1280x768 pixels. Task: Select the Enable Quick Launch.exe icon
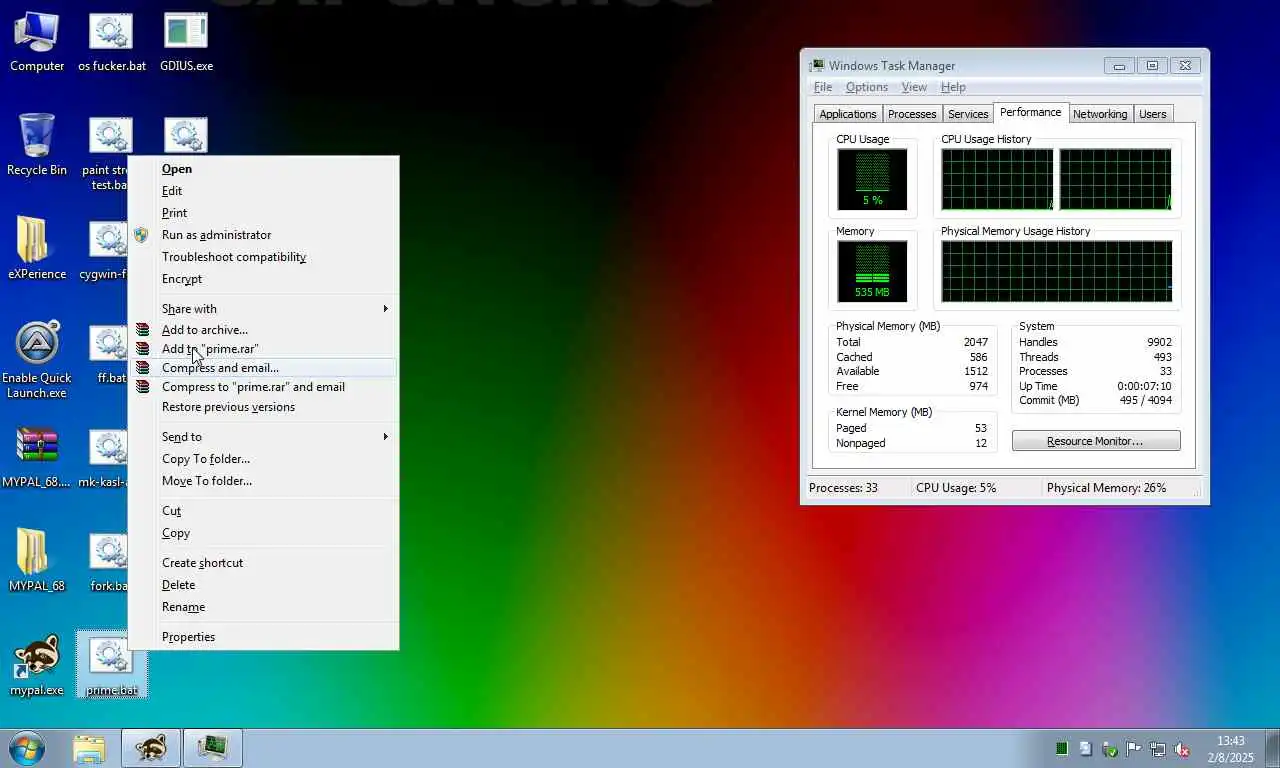[37, 360]
